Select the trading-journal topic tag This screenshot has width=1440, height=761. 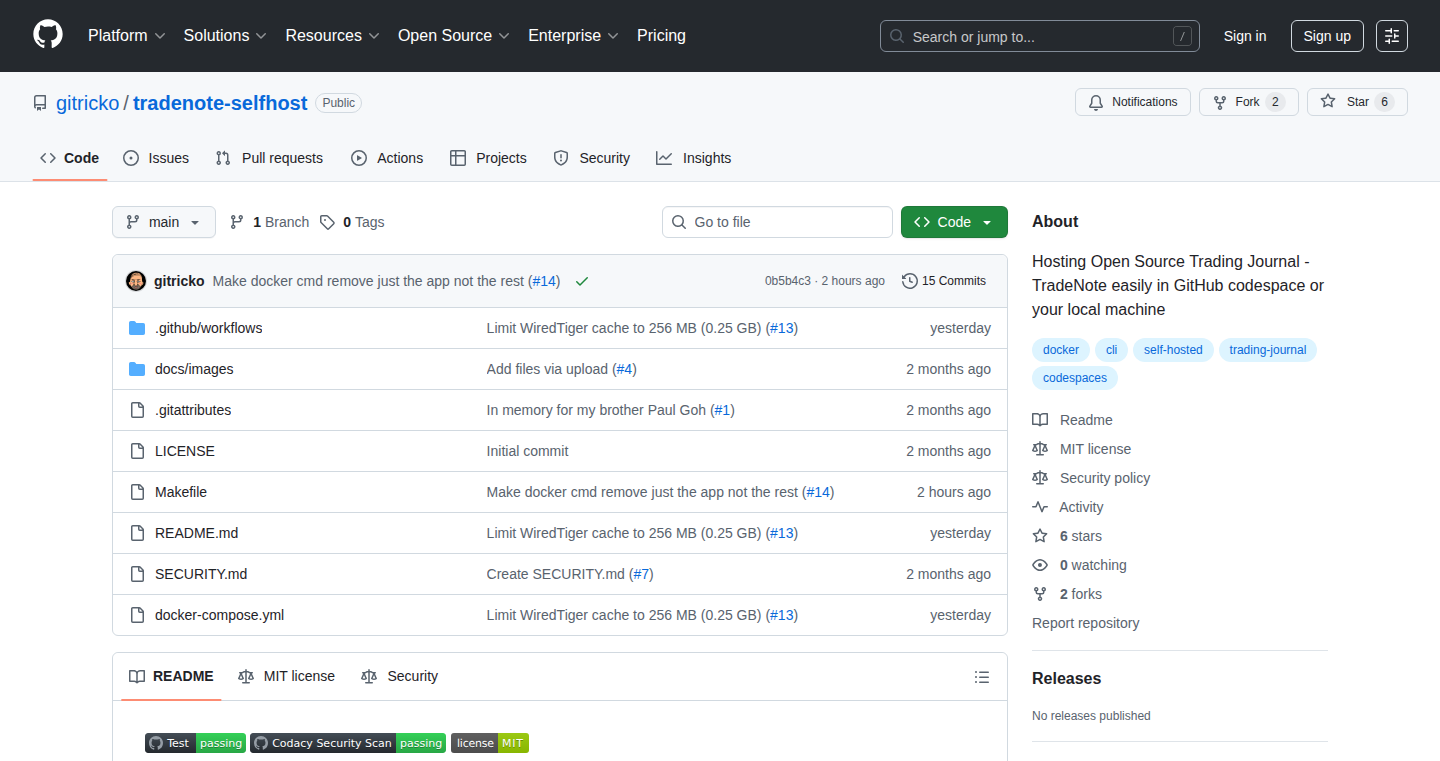click(1268, 350)
